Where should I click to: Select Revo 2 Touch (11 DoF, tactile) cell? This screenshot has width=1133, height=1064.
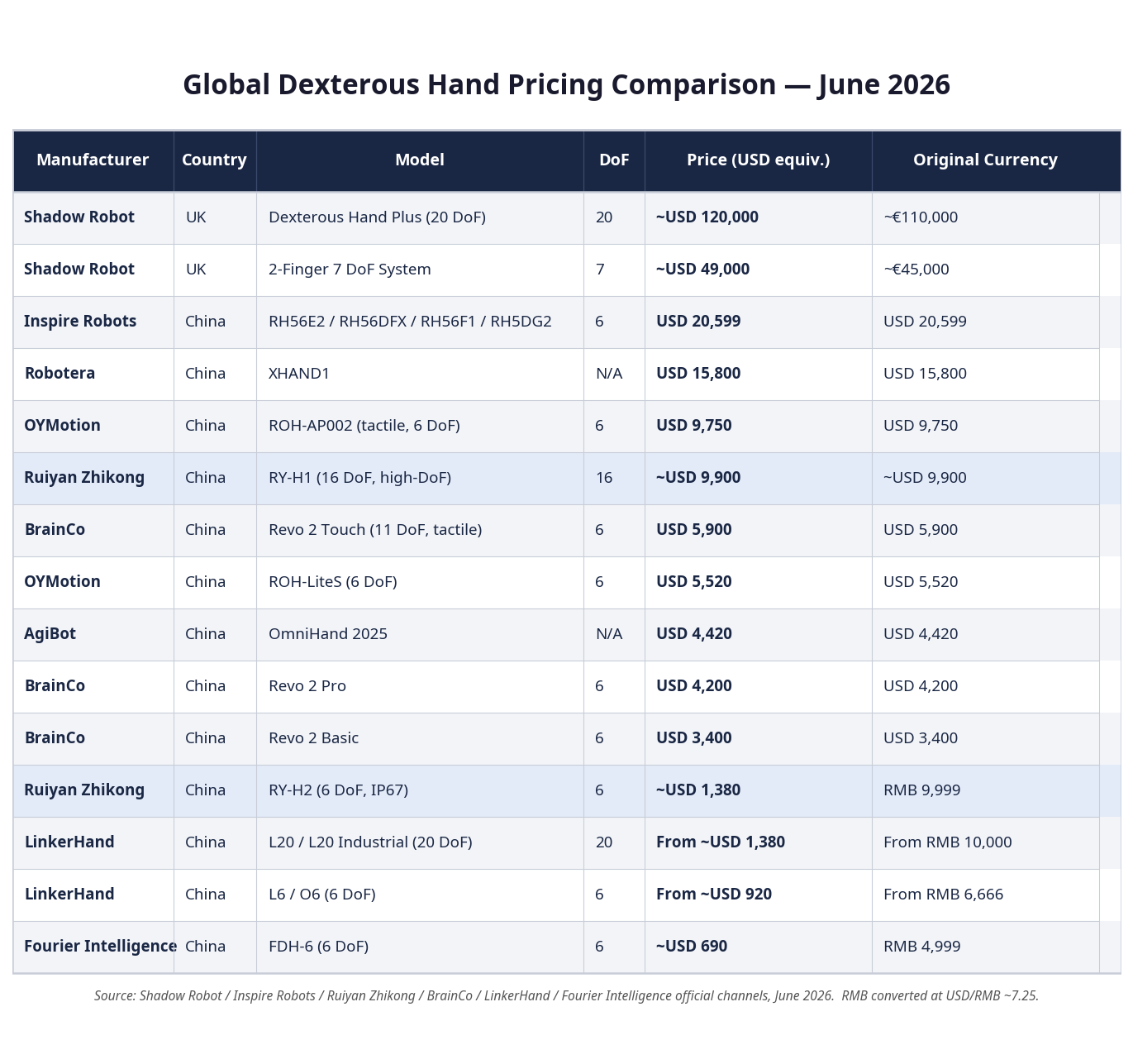pos(420,530)
